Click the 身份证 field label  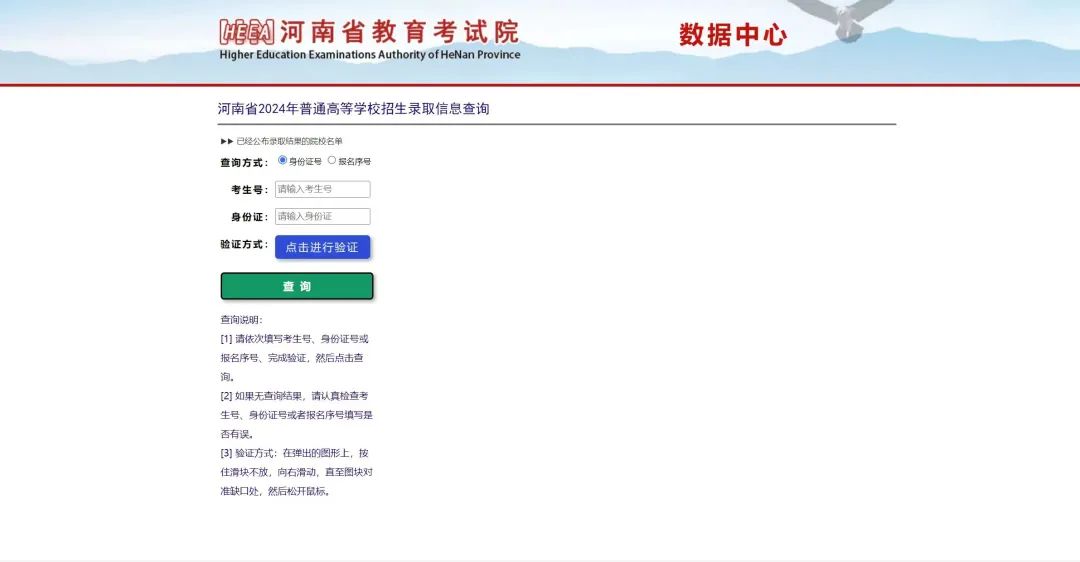[248, 217]
